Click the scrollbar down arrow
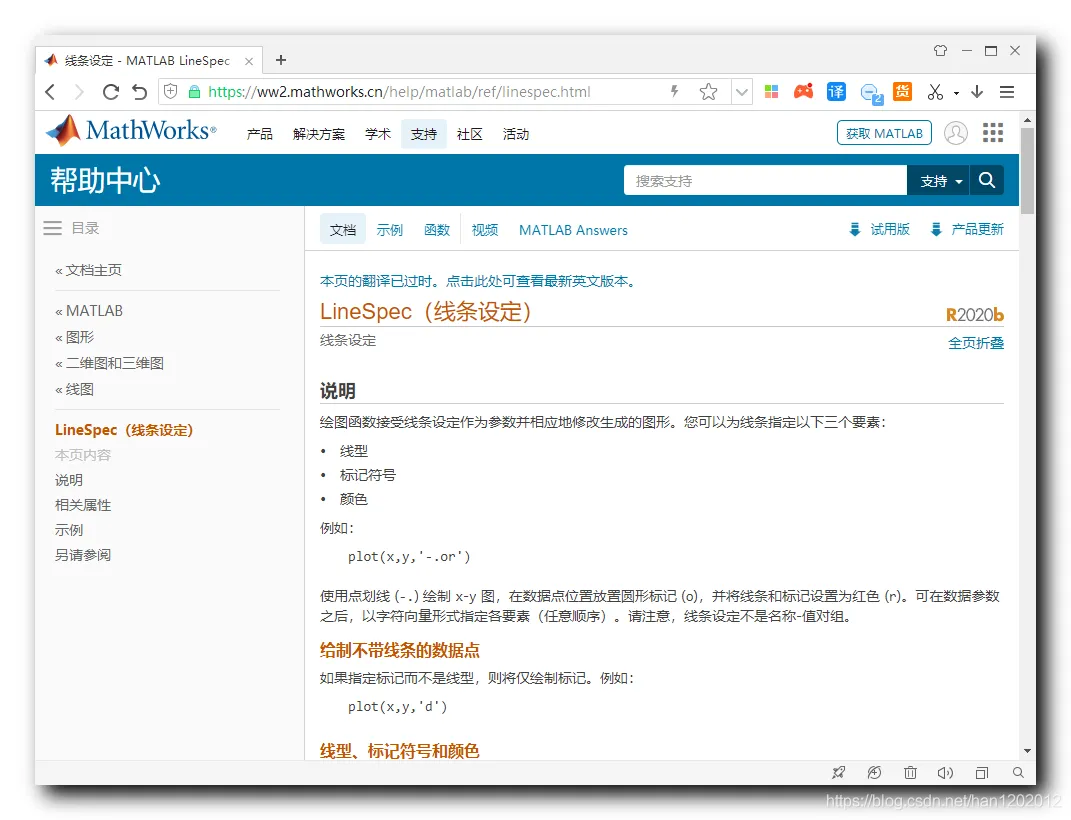 tap(1027, 751)
